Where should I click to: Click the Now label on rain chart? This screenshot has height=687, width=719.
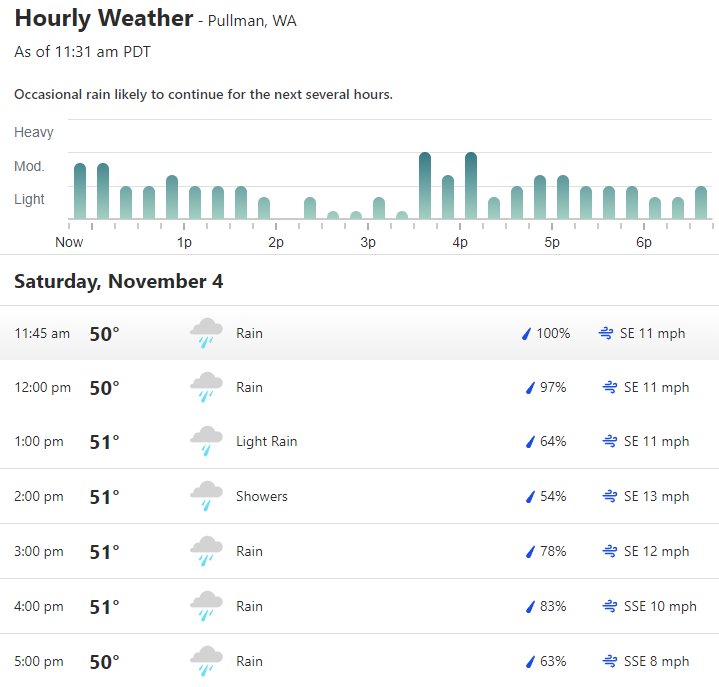tap(69, 242)
